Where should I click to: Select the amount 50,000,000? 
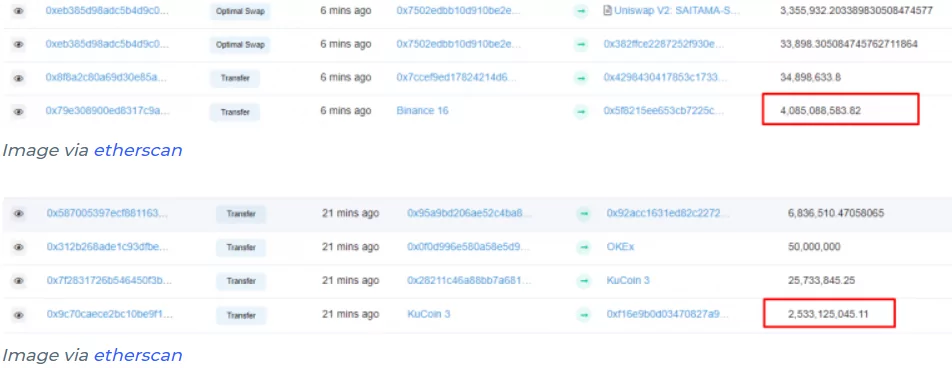814,247
